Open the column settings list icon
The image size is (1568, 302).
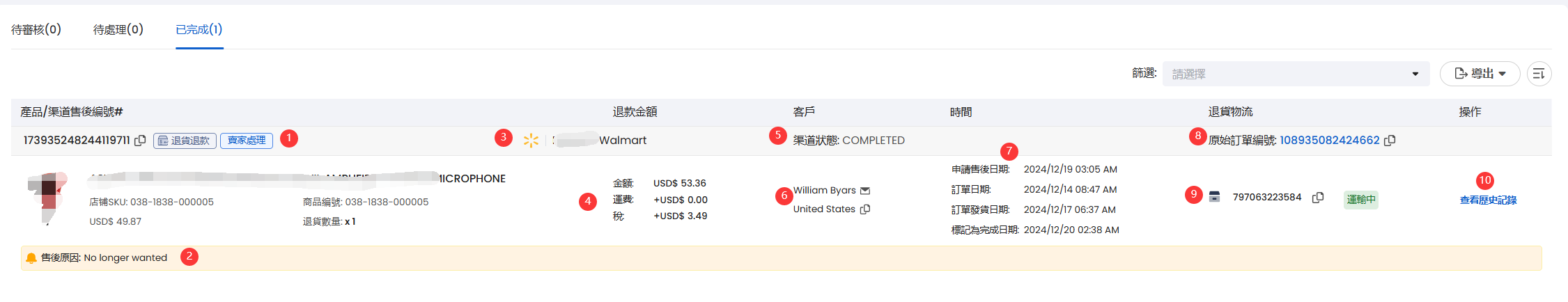click(1539, 74)
